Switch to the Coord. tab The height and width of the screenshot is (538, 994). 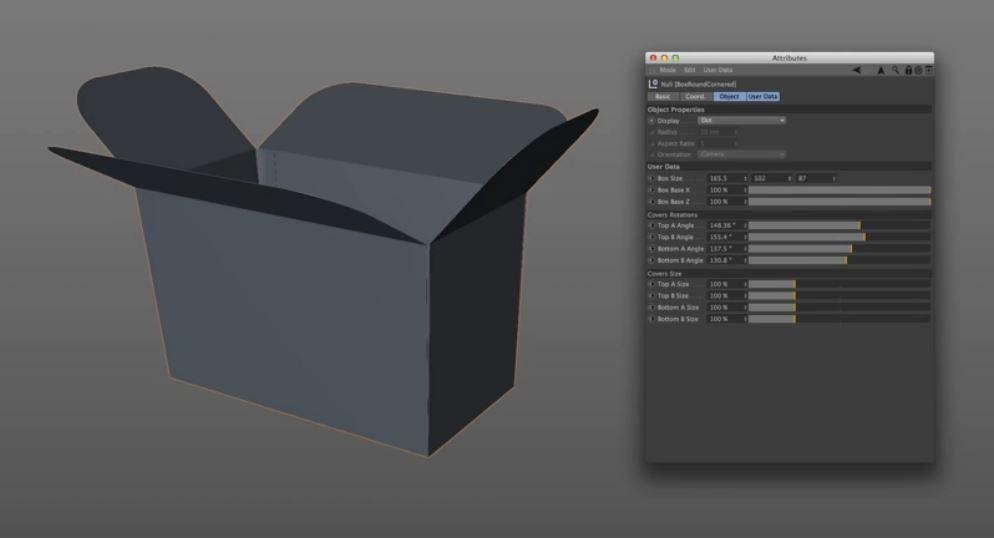[697, 96]
